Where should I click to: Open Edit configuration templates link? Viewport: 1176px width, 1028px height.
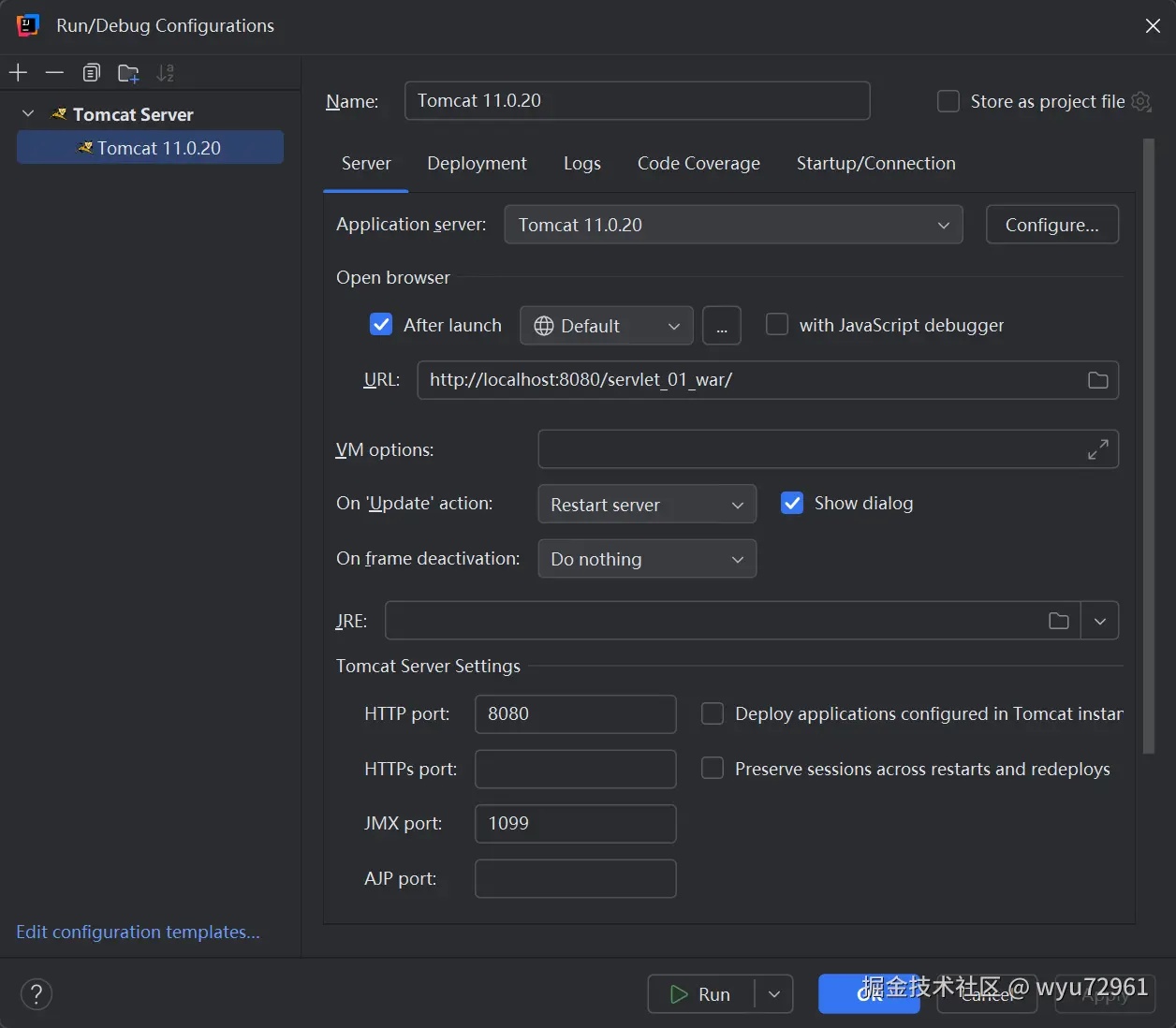click(x=139, y=933)
